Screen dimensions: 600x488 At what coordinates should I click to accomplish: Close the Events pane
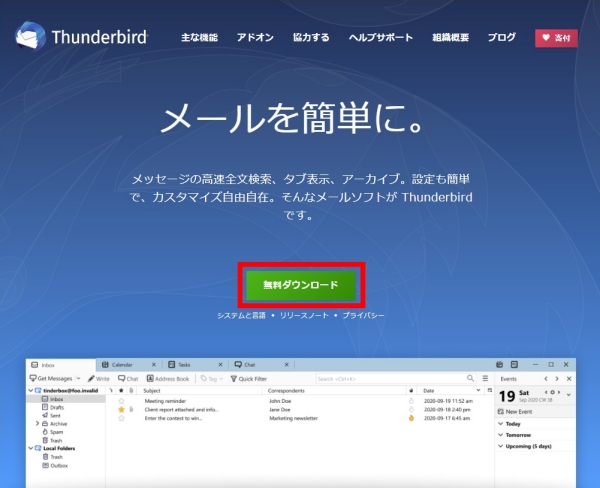pyautogui.click(x=569, y=379)
